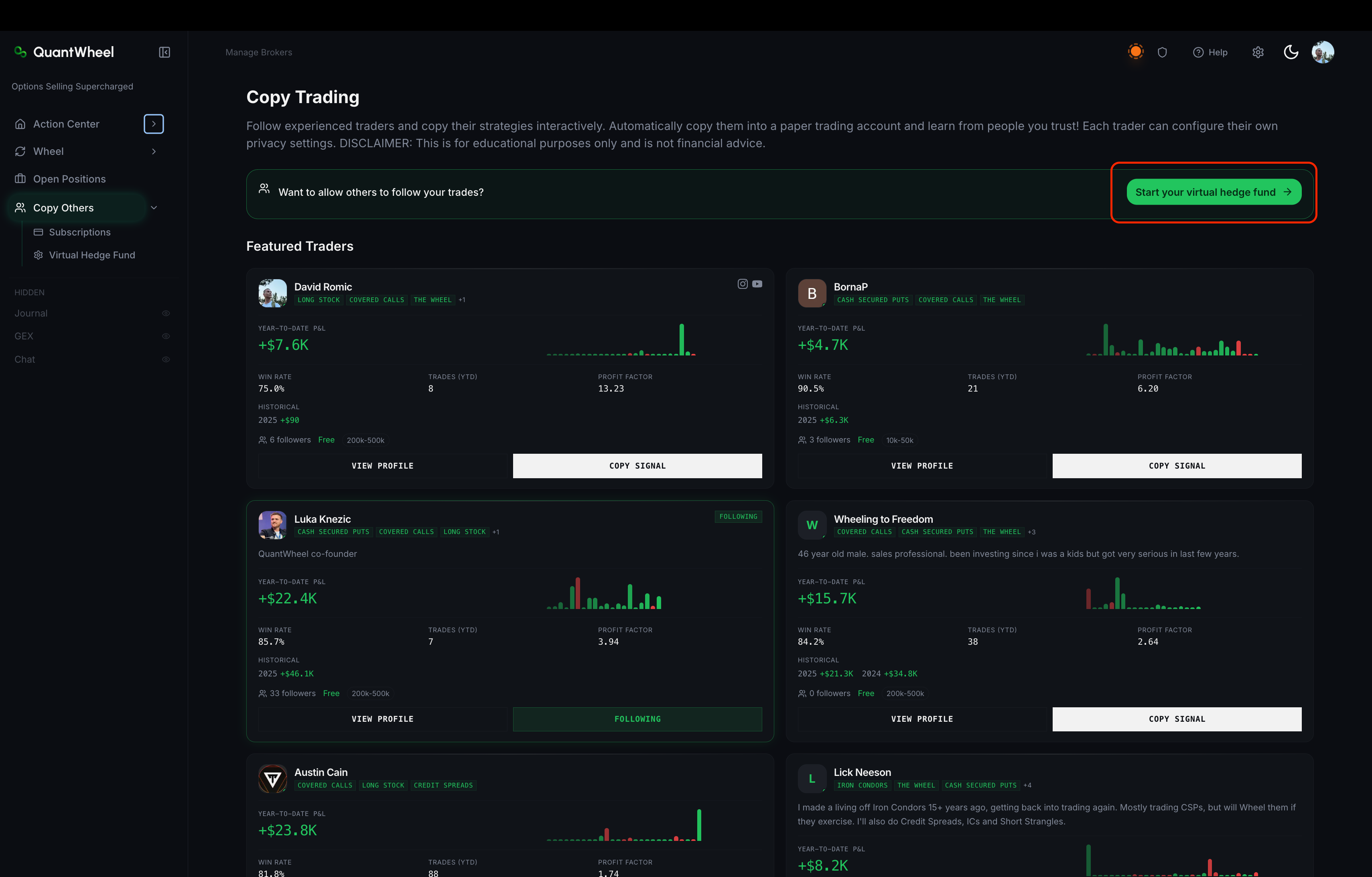Viewport: 1372px width, 877px height.
Task: Click the 33 followers count
Action: 287,694
